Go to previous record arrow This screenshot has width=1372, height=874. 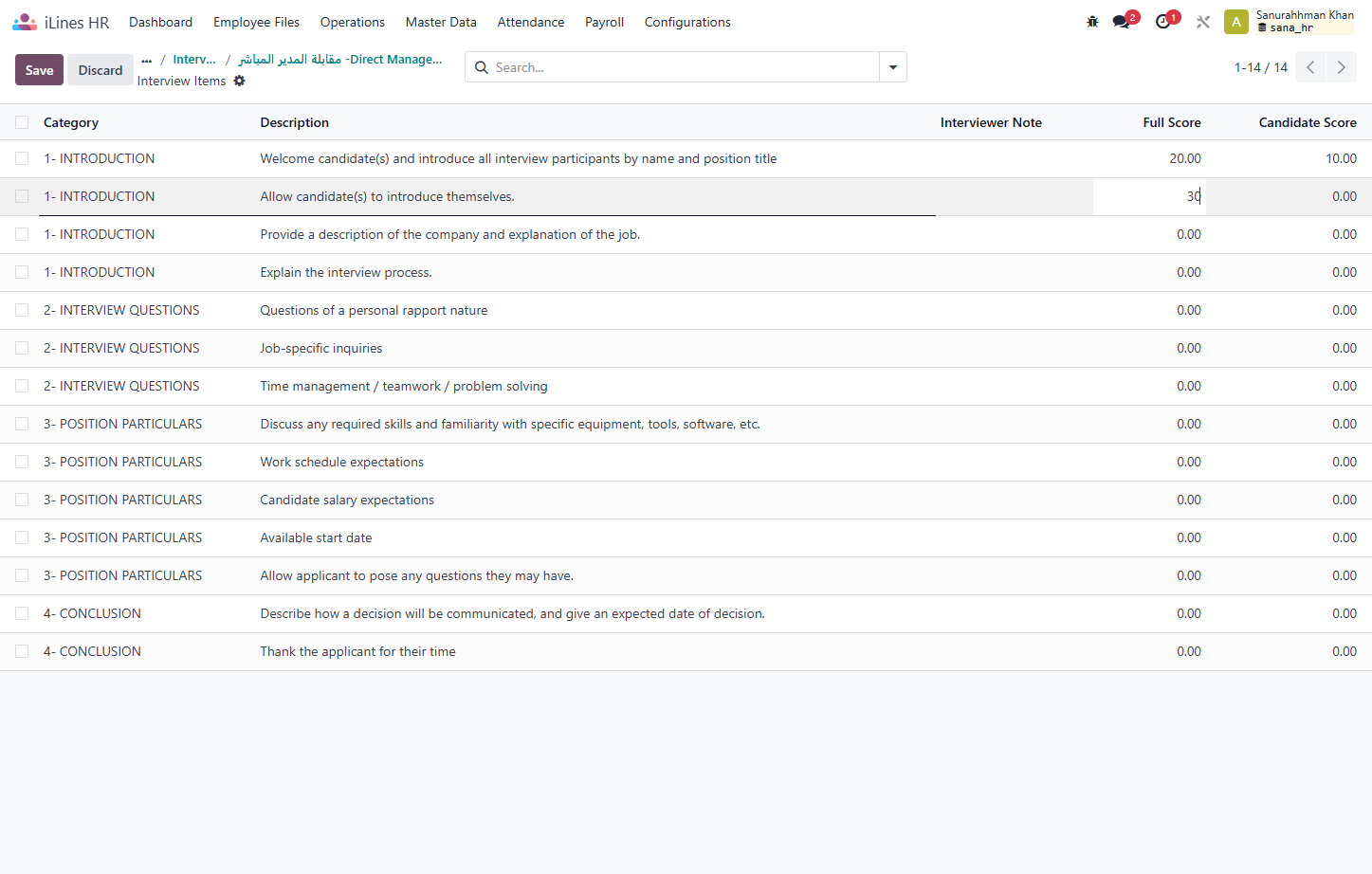pyautogui.click(x=1310, y=67)
